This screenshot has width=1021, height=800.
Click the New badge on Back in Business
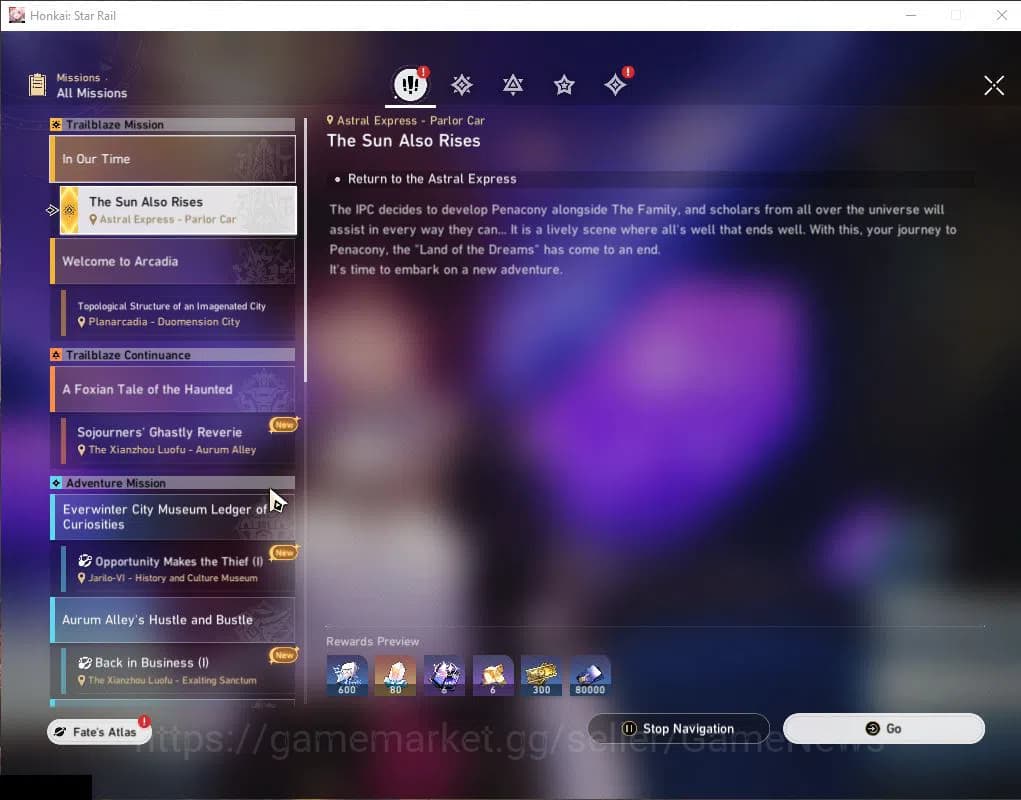285,655
